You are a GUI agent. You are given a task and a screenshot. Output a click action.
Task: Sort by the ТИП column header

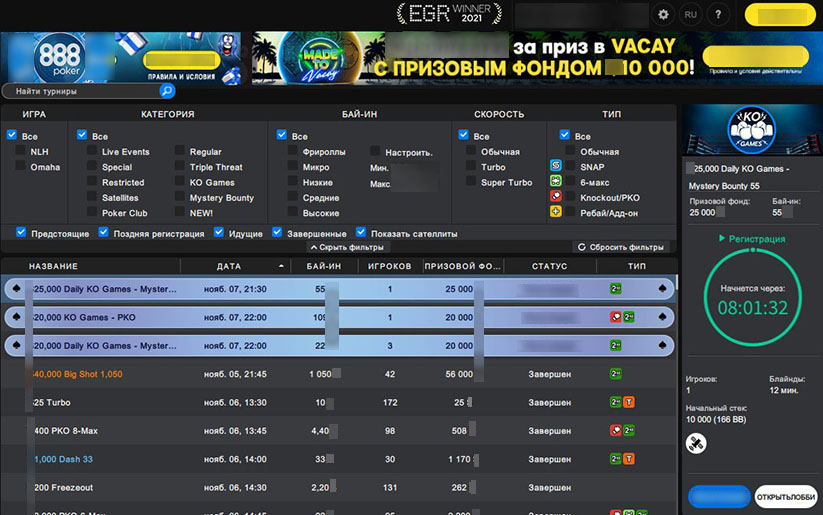click(637, 266)
